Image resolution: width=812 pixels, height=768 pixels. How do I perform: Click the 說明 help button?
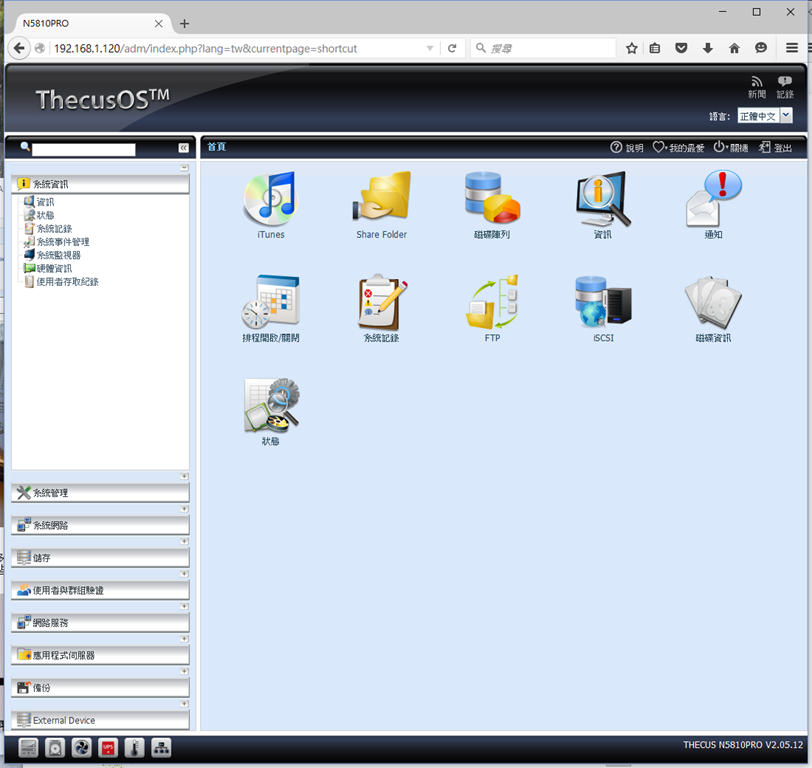(627, 148)
